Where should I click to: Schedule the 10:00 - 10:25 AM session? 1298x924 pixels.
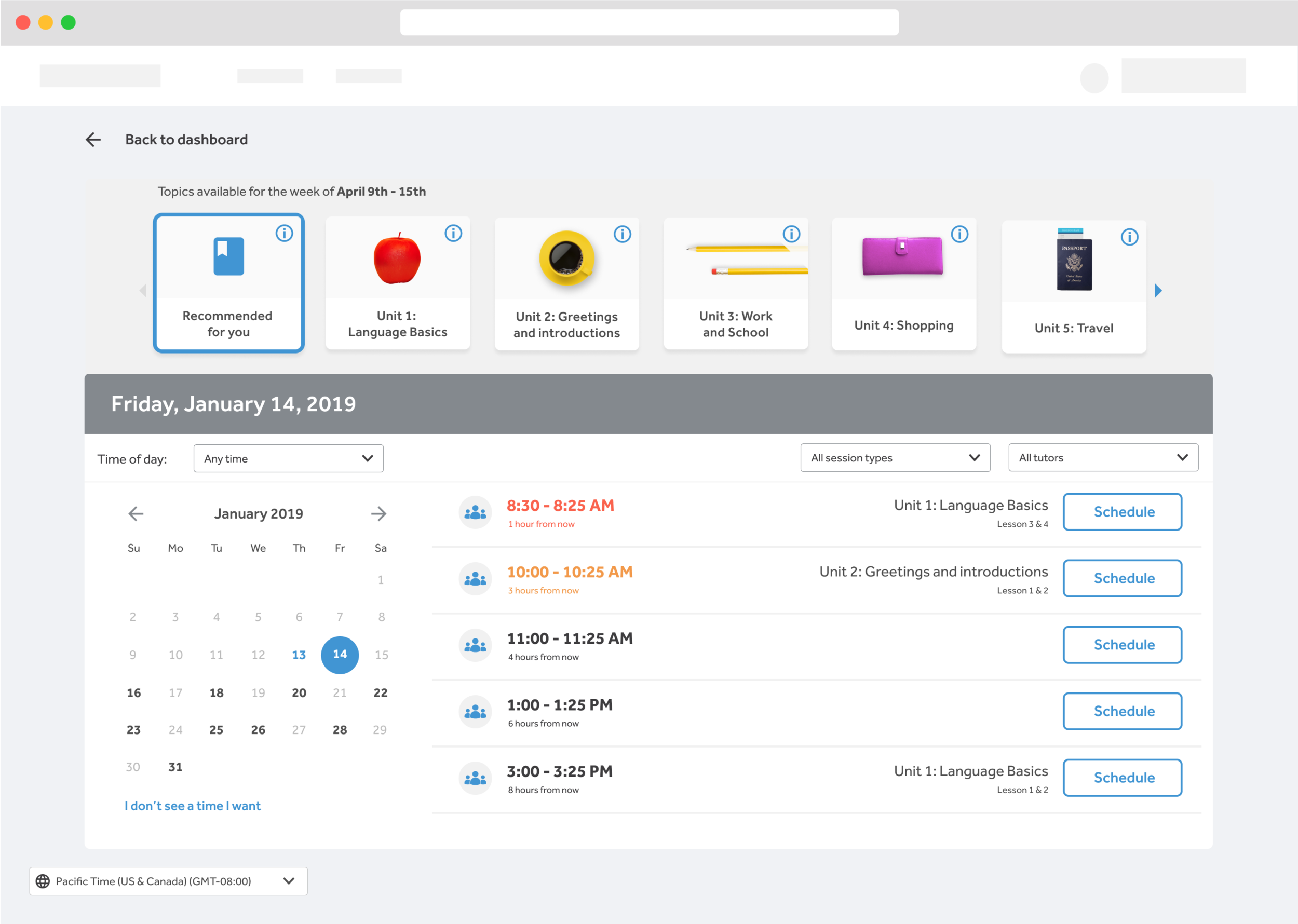[x=1121, y=579]
